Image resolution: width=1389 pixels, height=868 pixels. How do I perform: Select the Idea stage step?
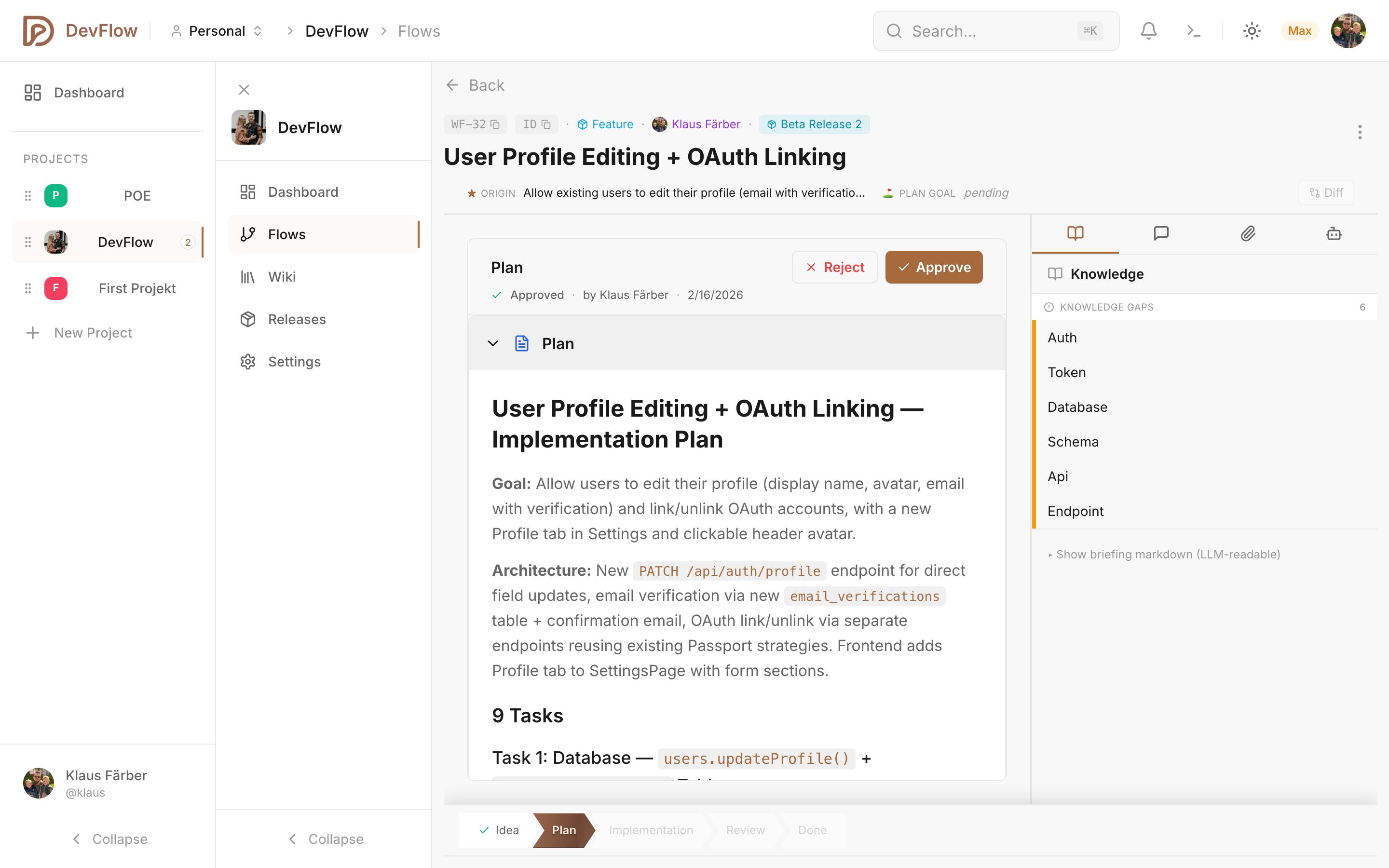tap(498, 830)
